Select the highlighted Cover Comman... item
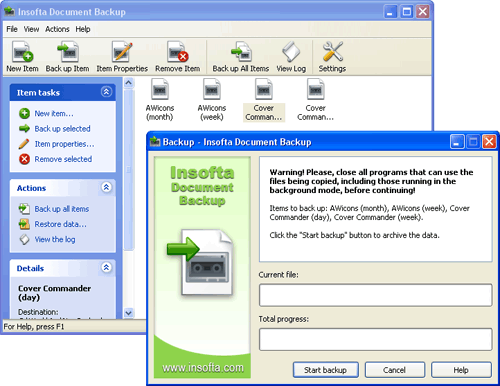 pos(264,100)
